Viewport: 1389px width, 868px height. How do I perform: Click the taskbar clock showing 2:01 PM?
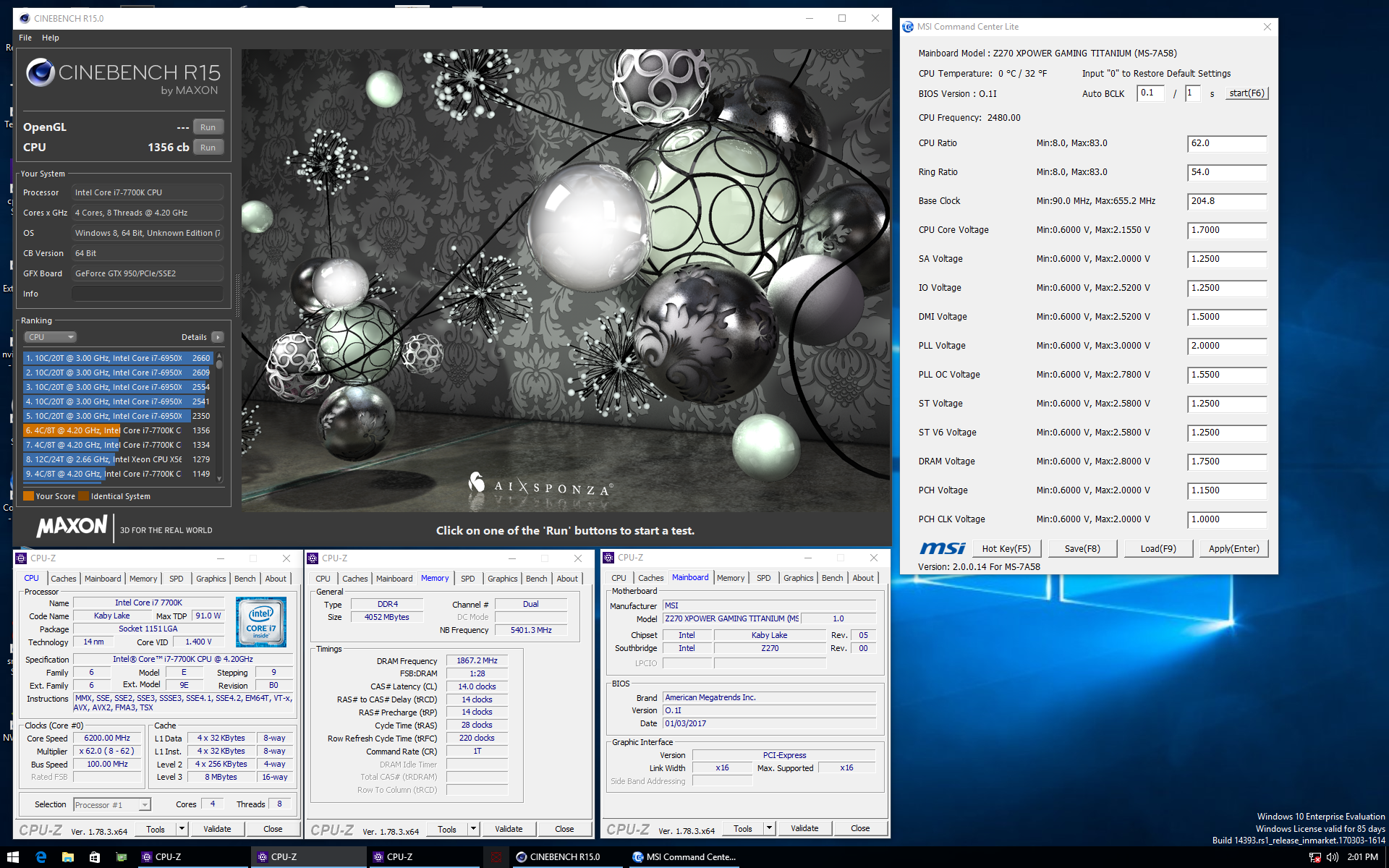pos(1363,857)
